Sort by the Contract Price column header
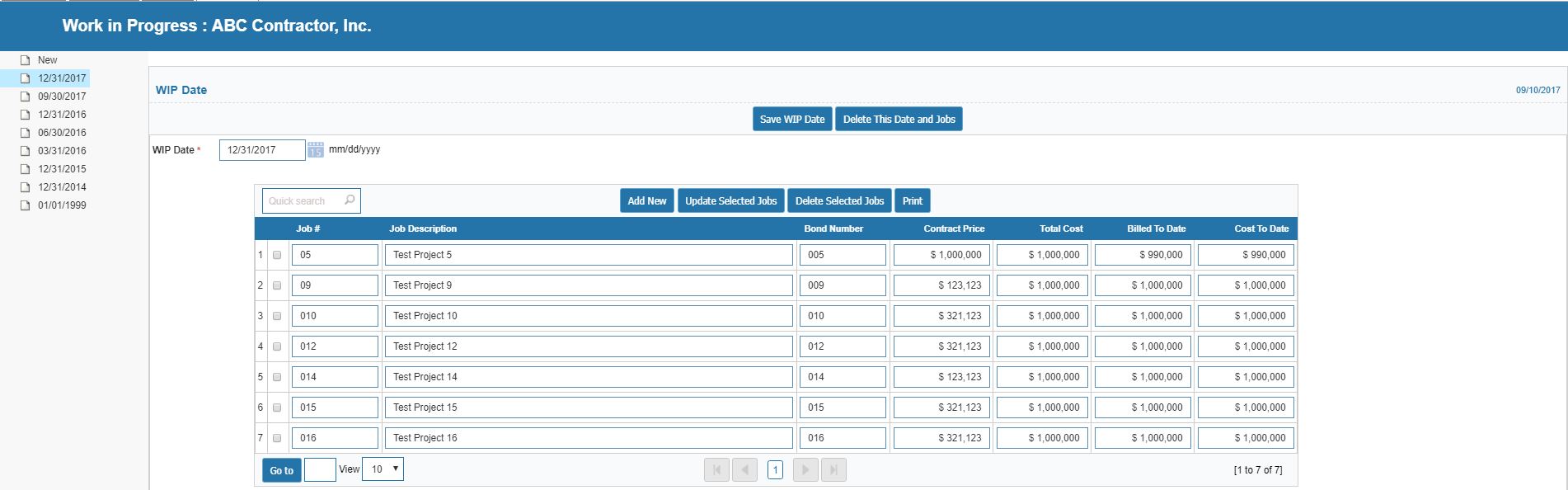1568x490 pixels. (953, 229)
